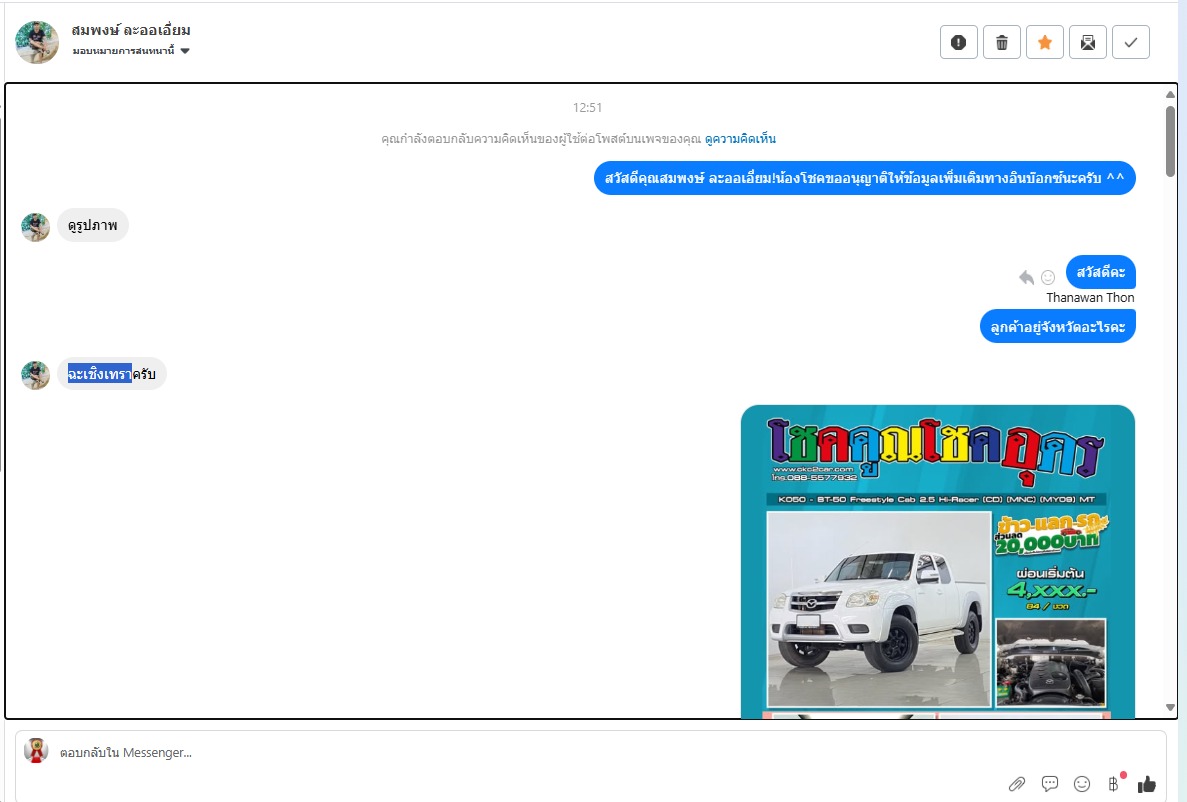Select the ดูรูปภาพ message bubble
The image size is (1187, 802).
[92, 226]
